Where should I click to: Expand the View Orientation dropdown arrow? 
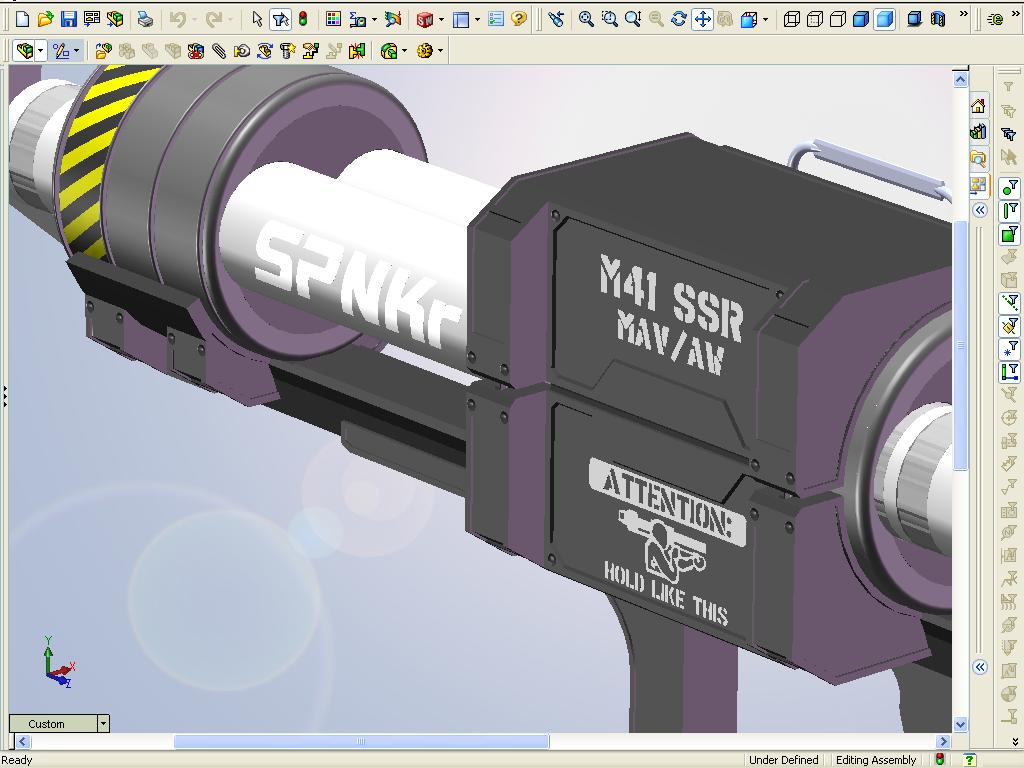[766, 19]
